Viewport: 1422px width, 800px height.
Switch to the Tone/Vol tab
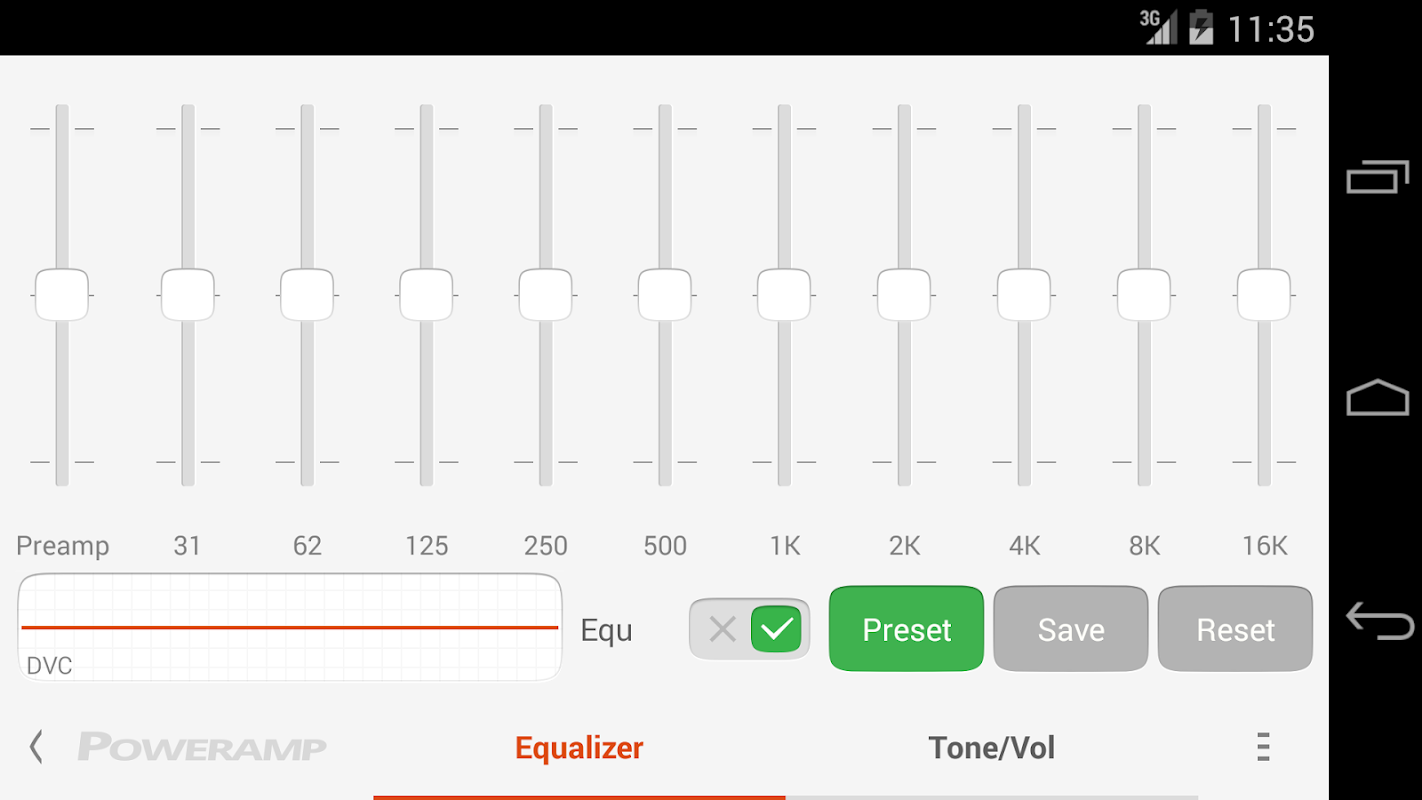(991, 748)
